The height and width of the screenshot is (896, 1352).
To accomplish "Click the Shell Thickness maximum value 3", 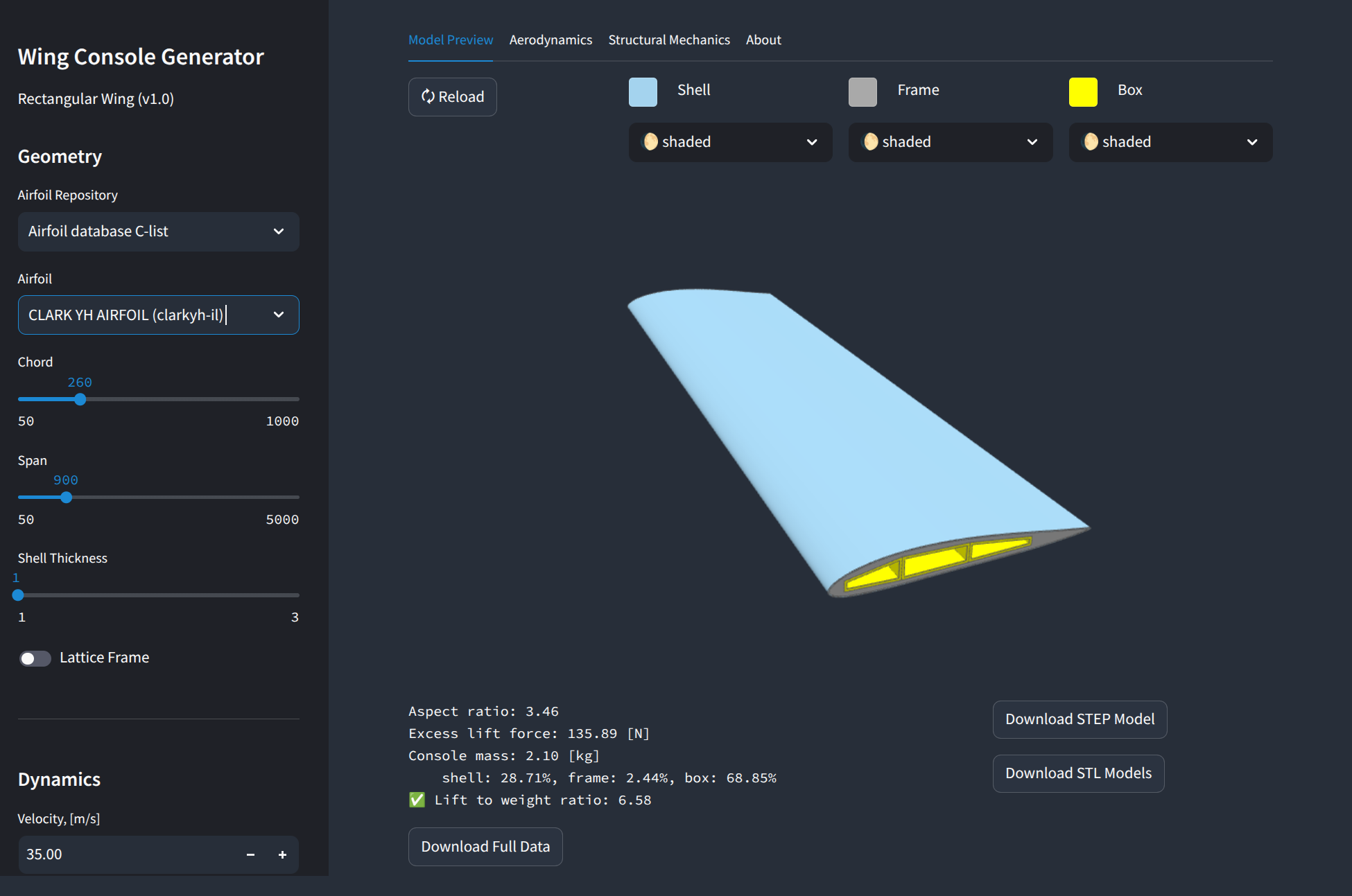I will (295, 617).
